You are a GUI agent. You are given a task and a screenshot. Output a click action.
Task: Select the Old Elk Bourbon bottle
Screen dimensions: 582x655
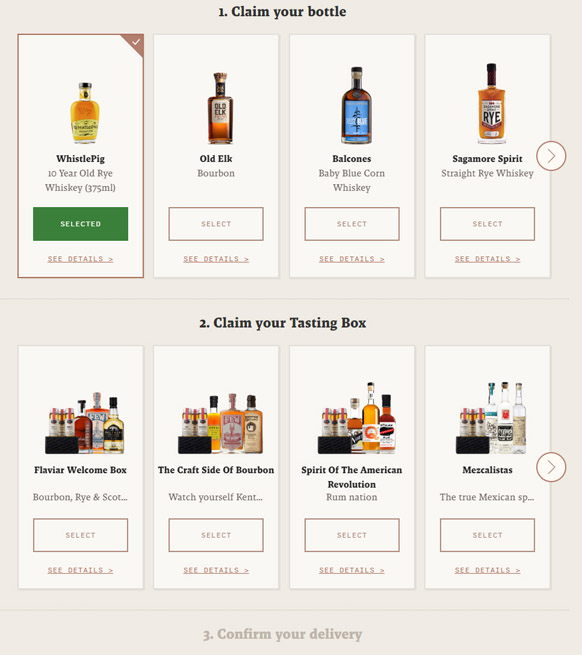(x=216, y=224)
